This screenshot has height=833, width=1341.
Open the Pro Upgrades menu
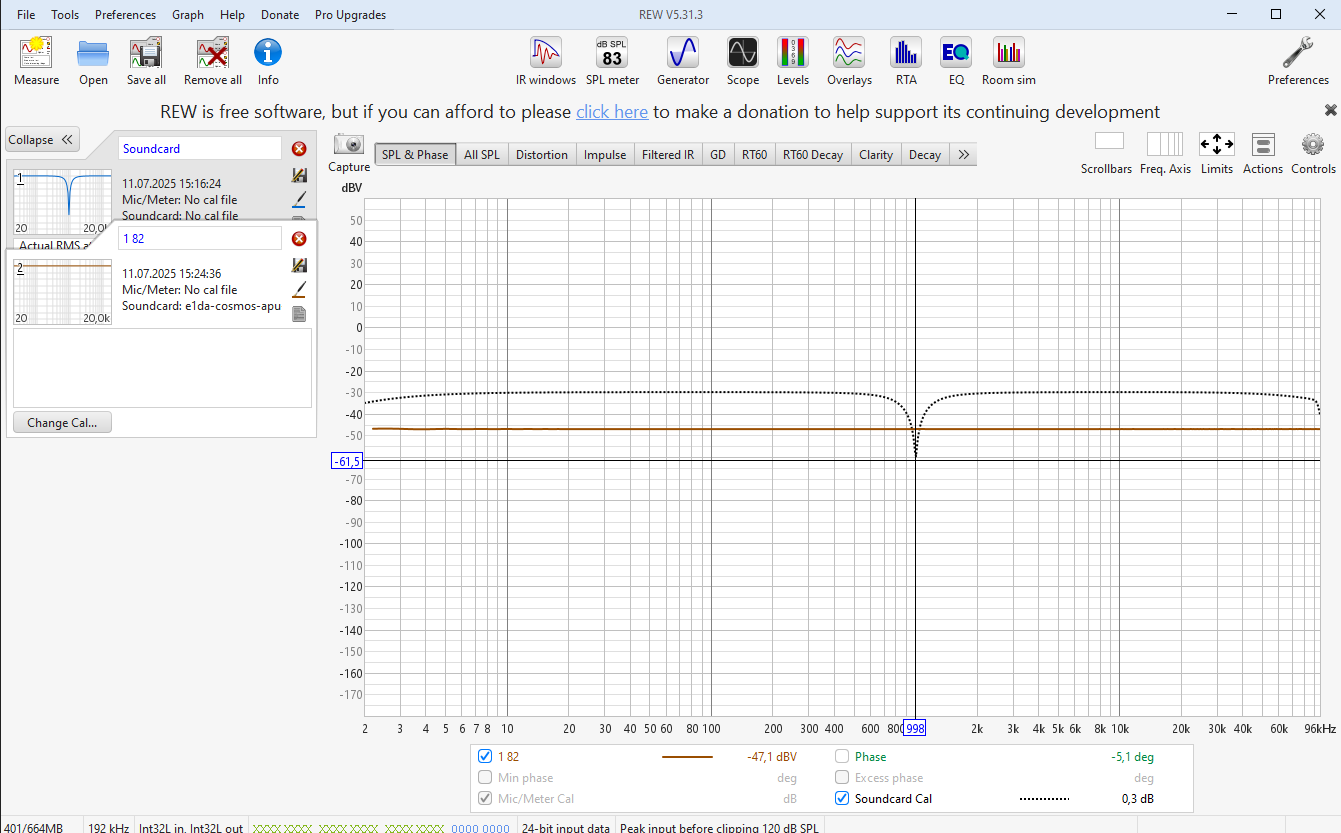coord(350,15)
